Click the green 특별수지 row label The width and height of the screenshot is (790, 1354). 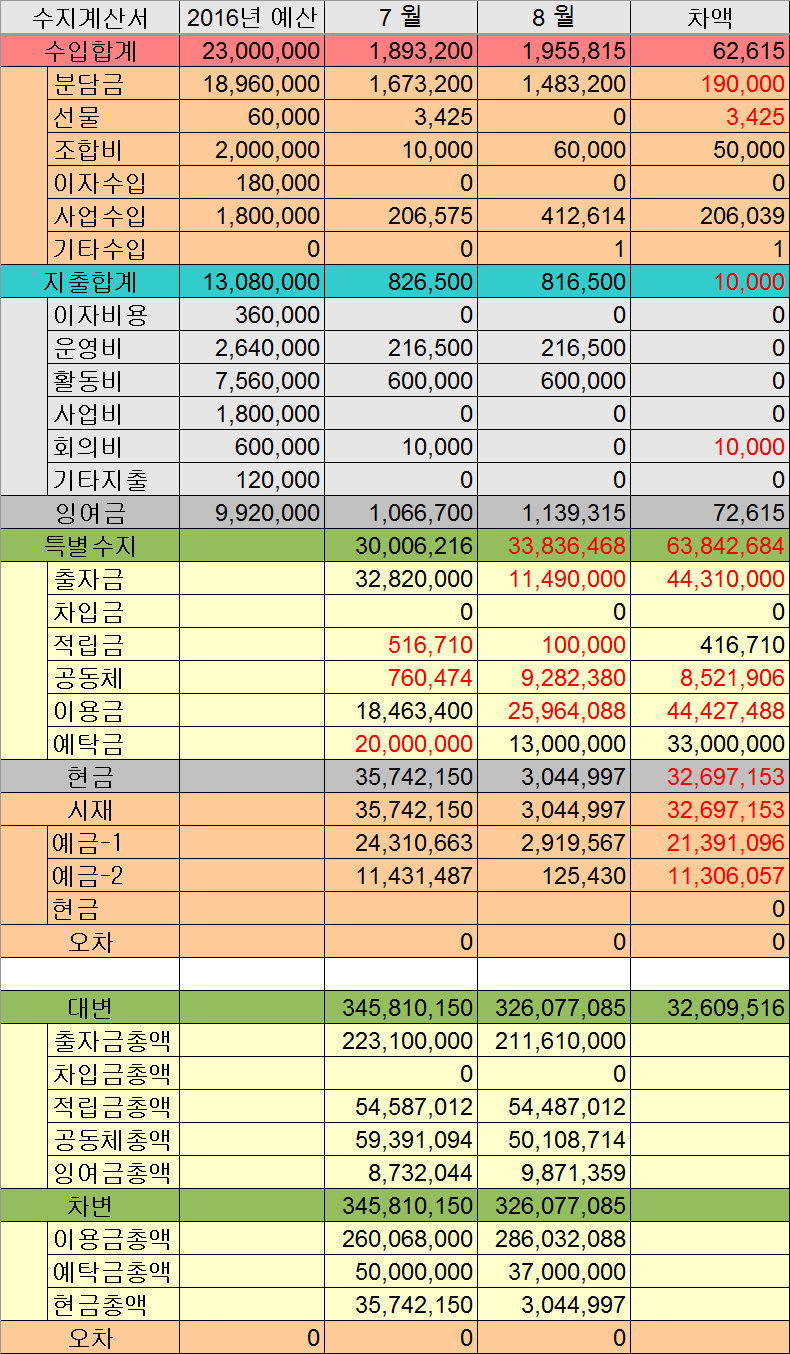coord(90,546)
